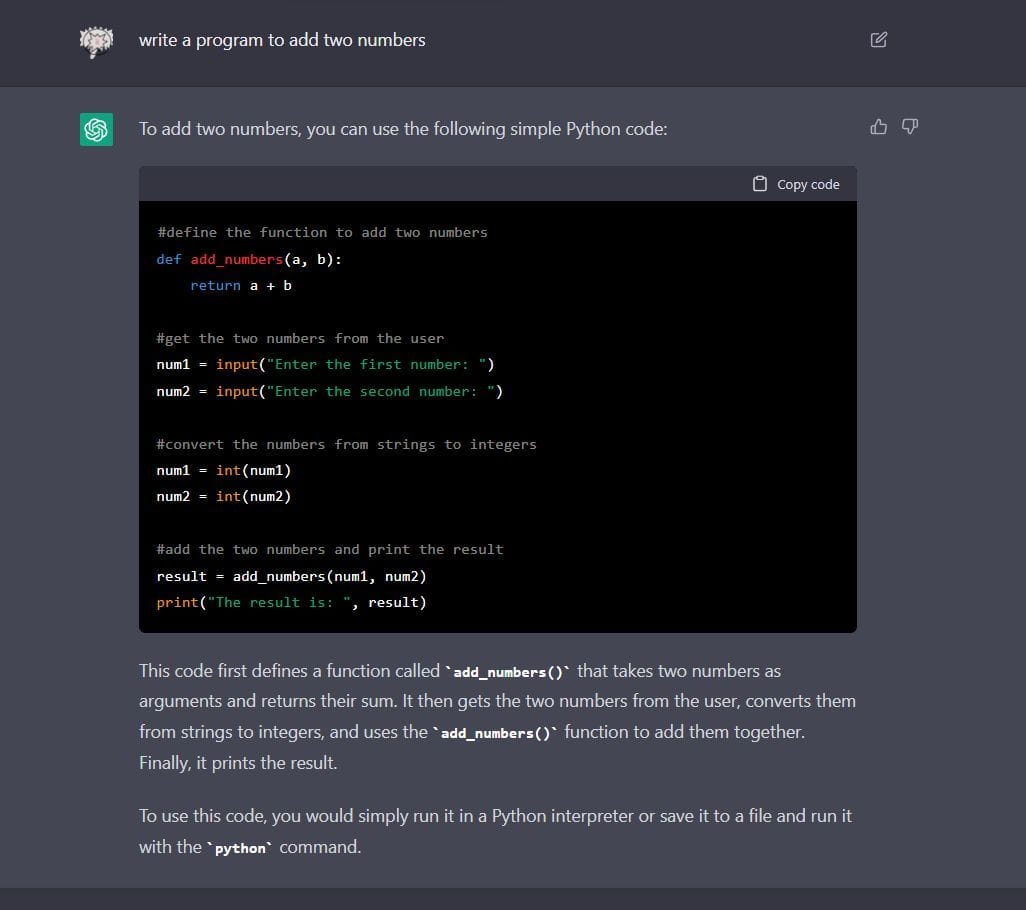
Task: Click the num2 int conversion line
Action: (223, 496)
